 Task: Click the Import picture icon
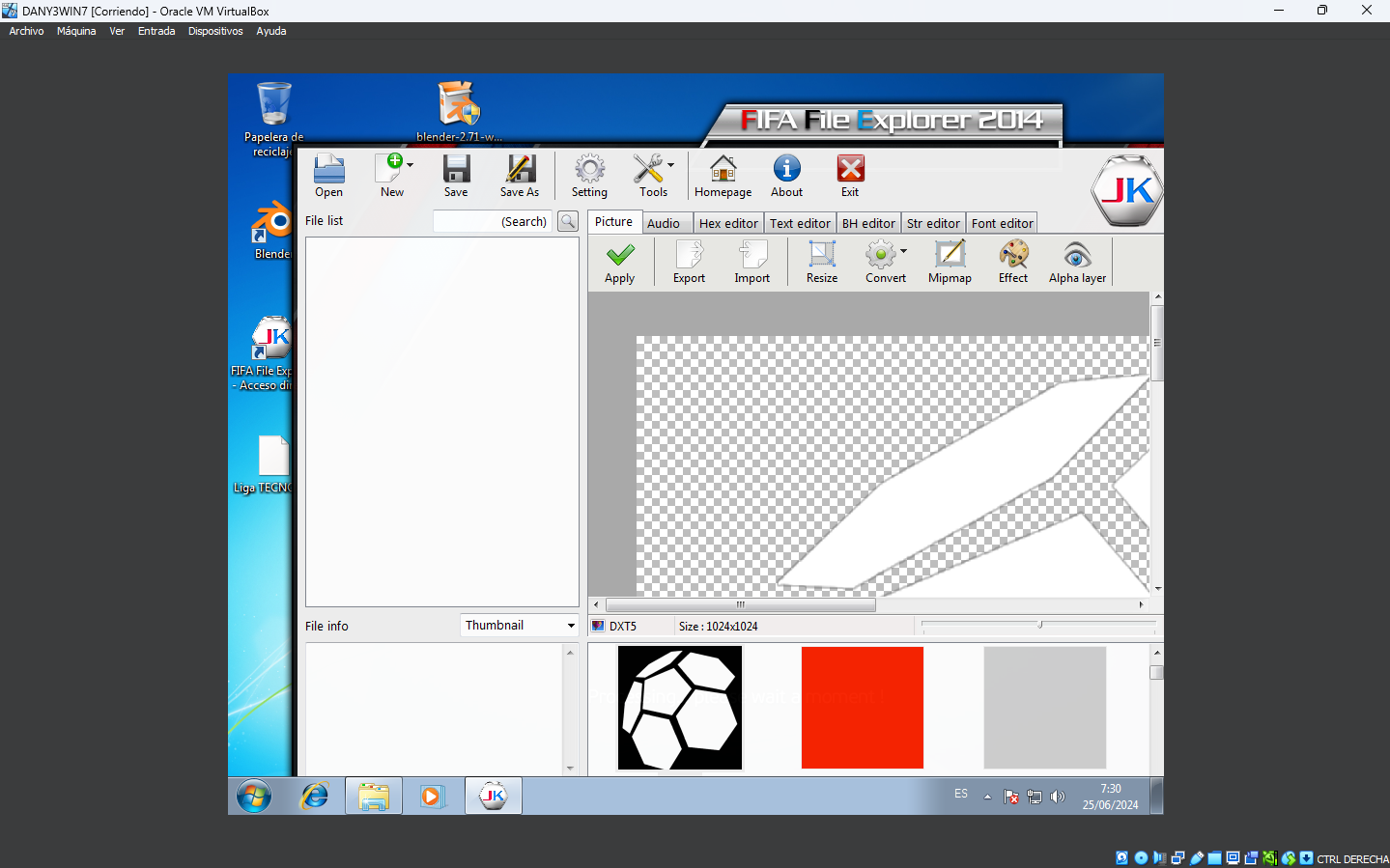[x=752, y=255]
